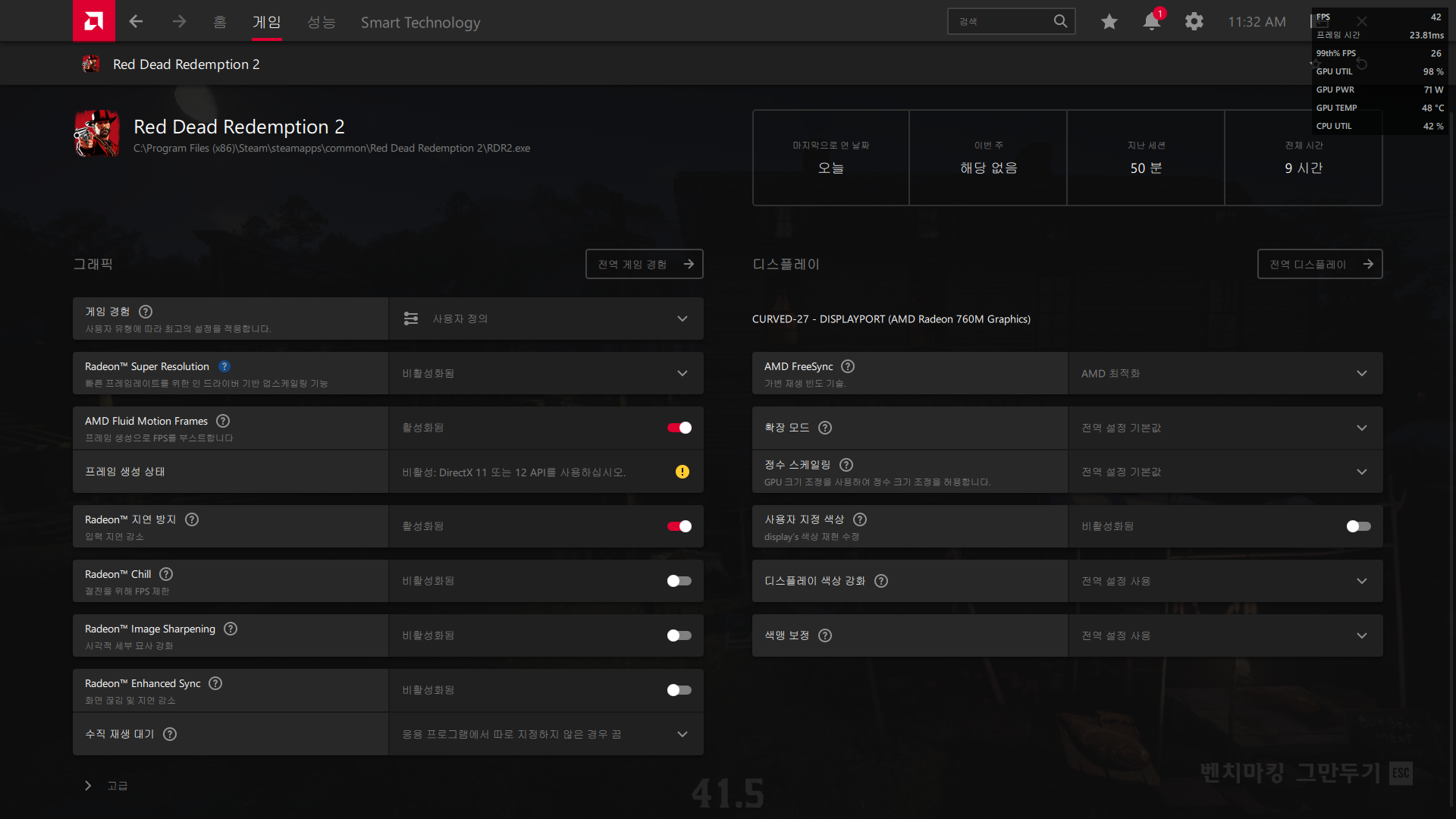The height and width of the screenshot is (819, 1456).
Task: Switch to the 성능 tab
Action: [x=321, y=22]
